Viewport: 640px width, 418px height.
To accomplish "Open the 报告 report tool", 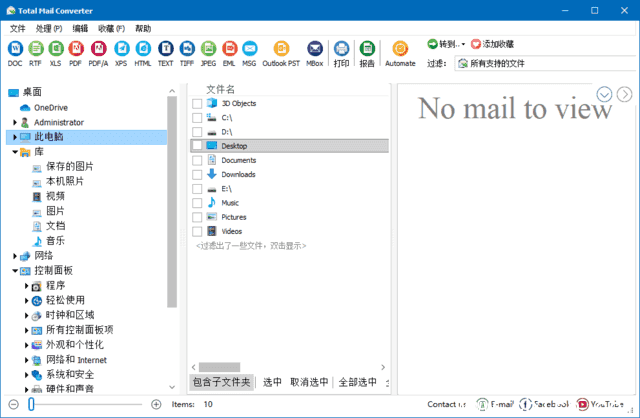I will (x=367, y=53).
